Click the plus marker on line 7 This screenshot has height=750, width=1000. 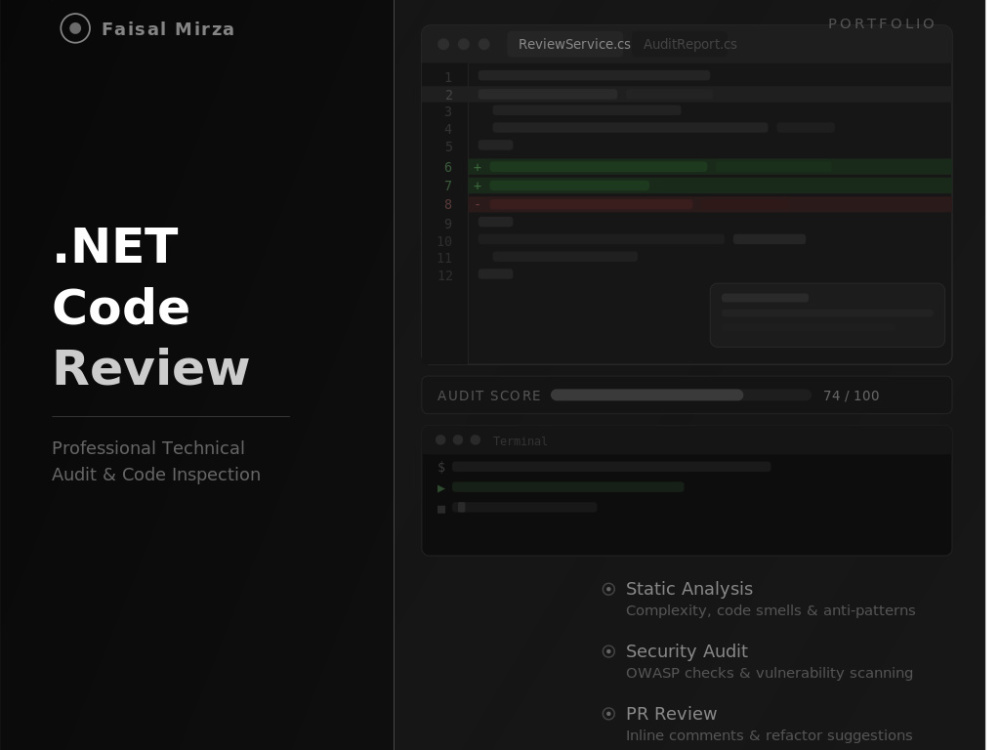(x=477, y=186)
